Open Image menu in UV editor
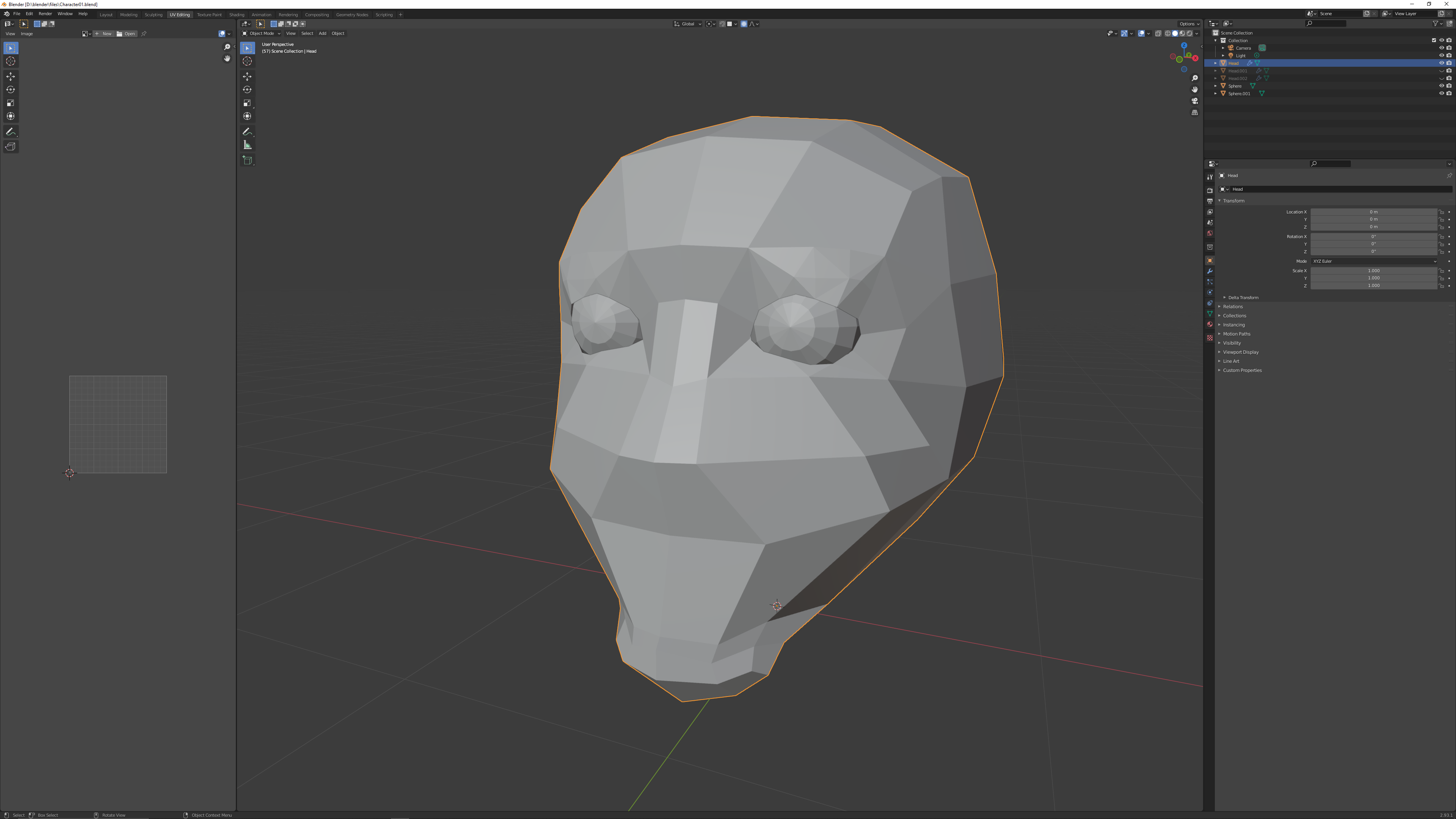This screenshot has height=819, width=1456. tap(27, 34)
